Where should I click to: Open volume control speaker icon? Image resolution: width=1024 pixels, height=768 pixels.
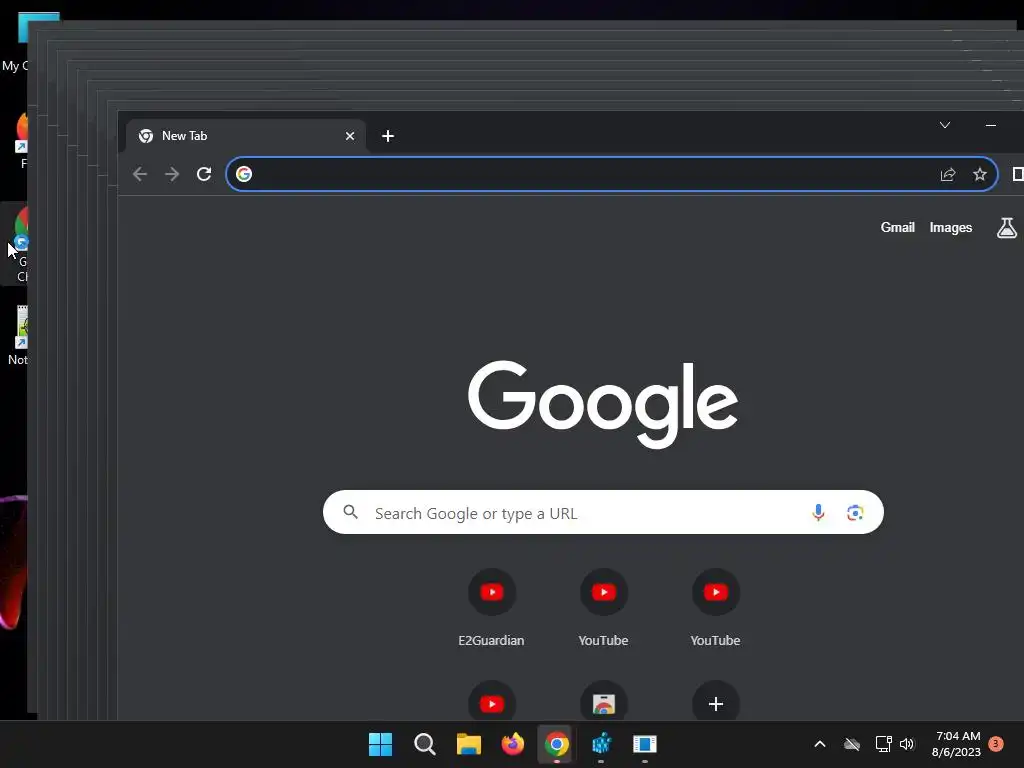pos(907,744)
